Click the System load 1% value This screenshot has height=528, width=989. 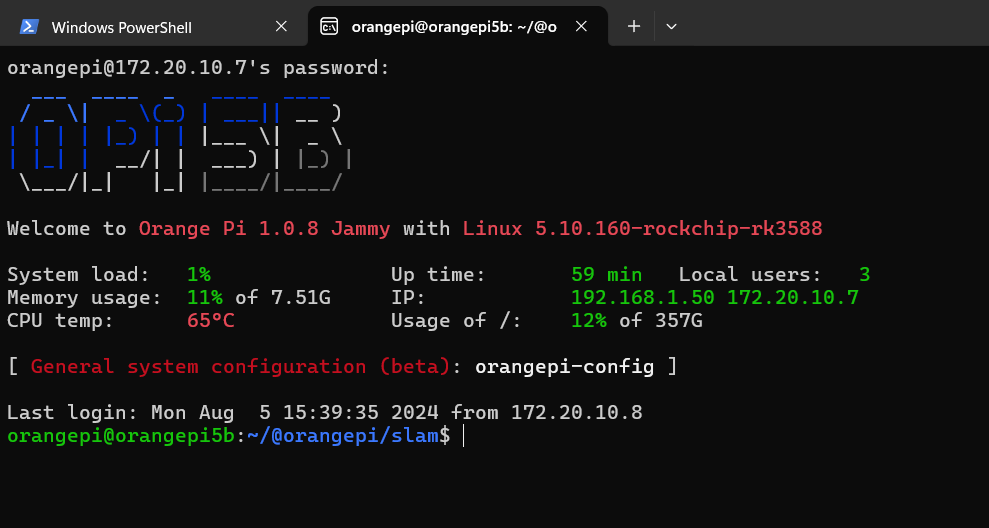click(199, 274)
